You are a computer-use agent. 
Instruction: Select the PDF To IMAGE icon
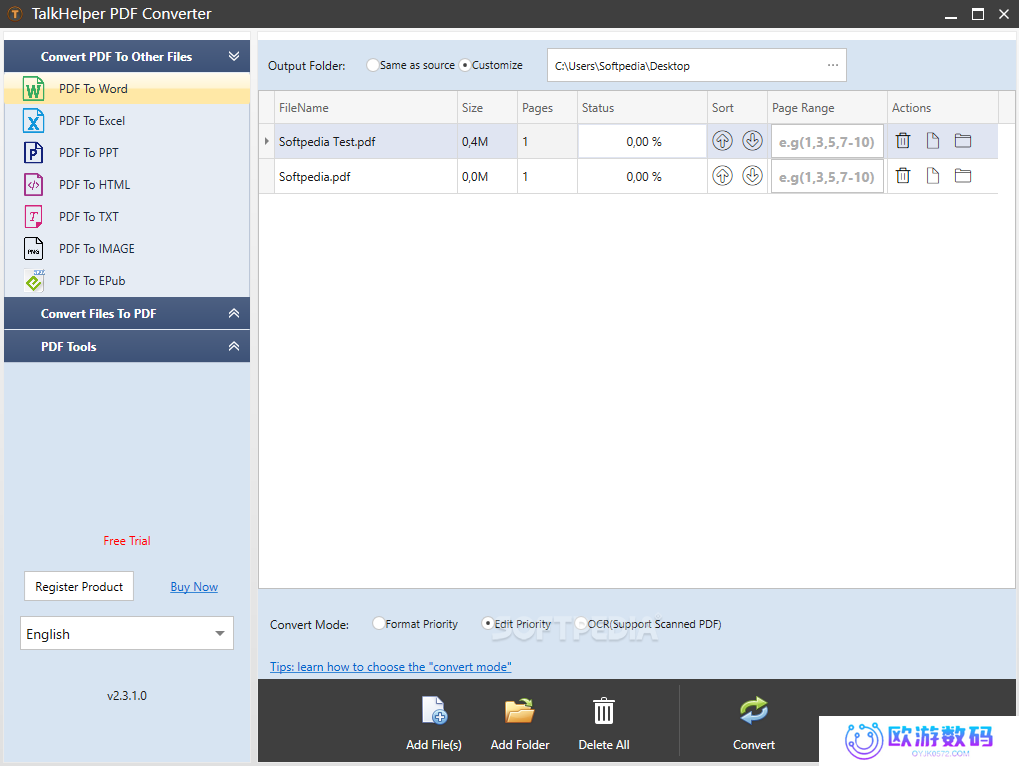[x=33, y=249]
